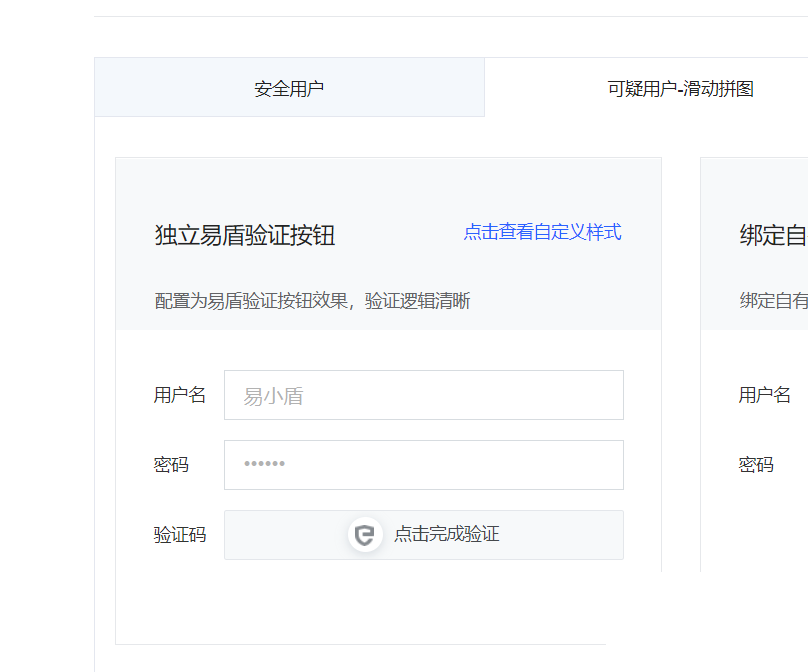The height and width of the screenshot is (672, 808).
Task: Click the 密码 label on the right card
Action: (x=755, y=464)
